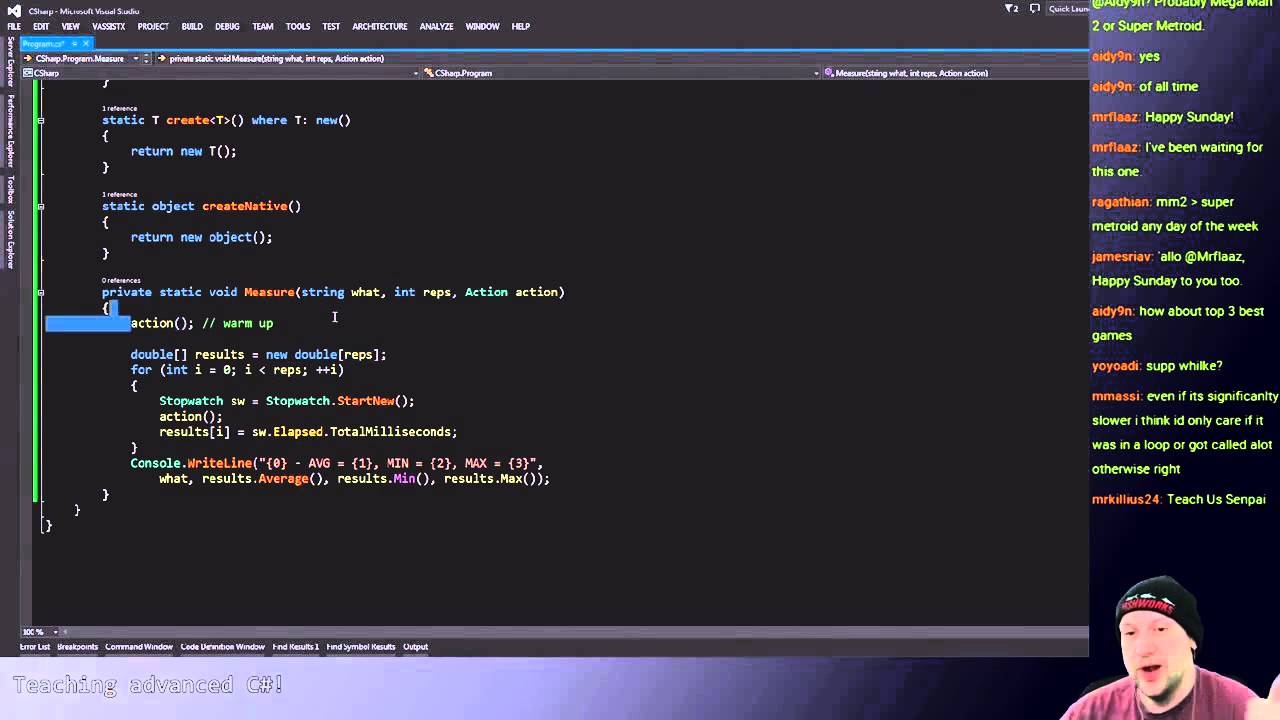Open the CSharp.Program.Measure context dropdown

point(134,58)
